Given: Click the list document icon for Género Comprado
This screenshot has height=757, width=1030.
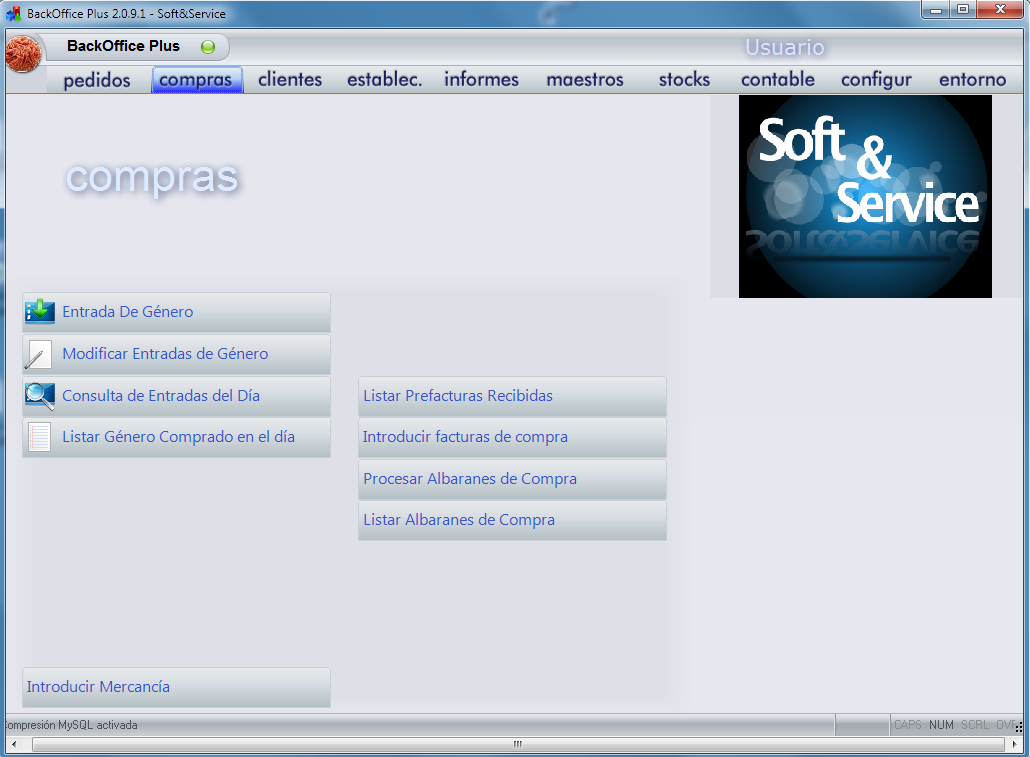Looking at the screenshot, I should [39, 438].
